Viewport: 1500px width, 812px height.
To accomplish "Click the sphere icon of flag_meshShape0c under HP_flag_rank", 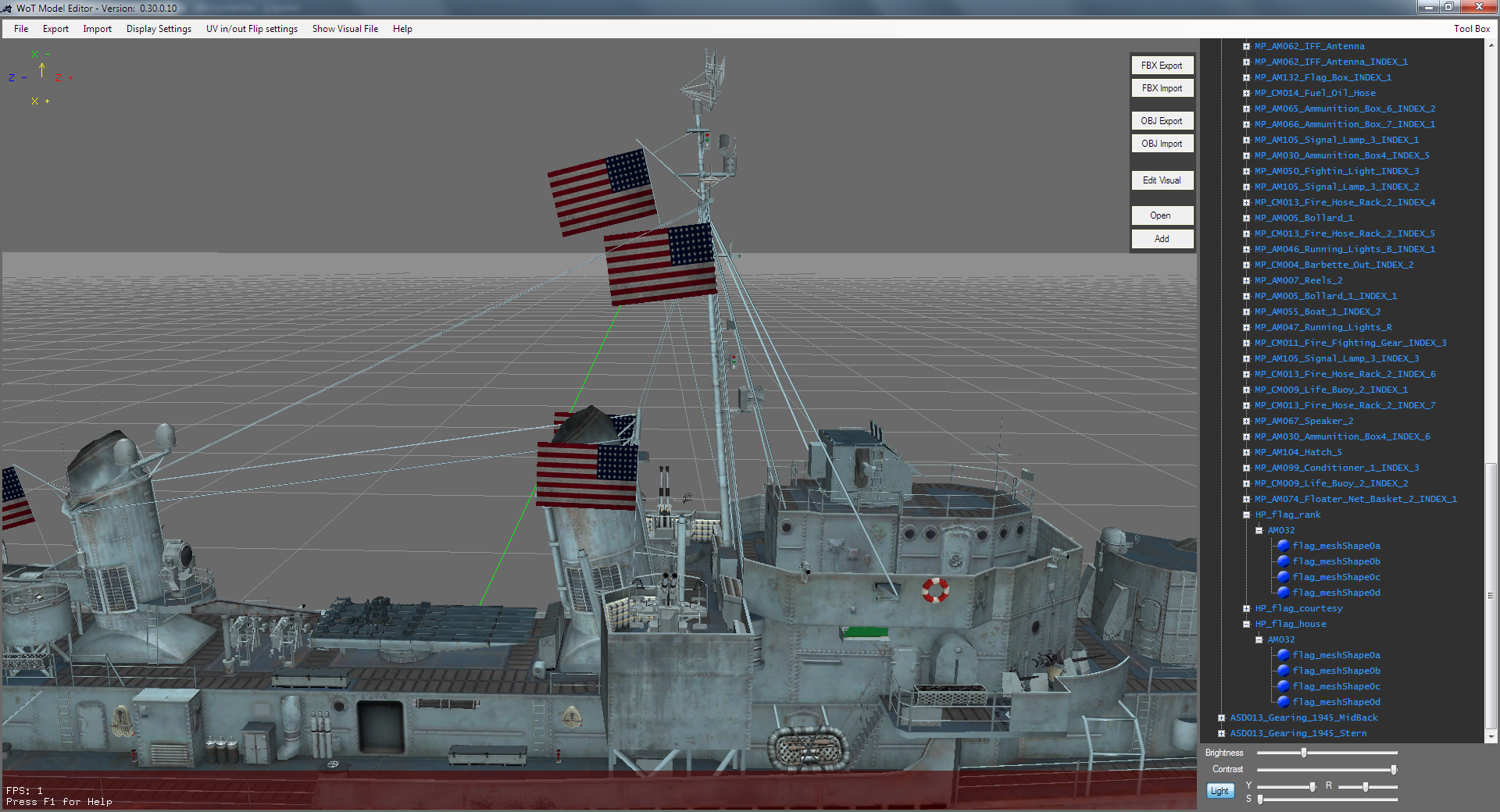I will tap(1283, 577).
